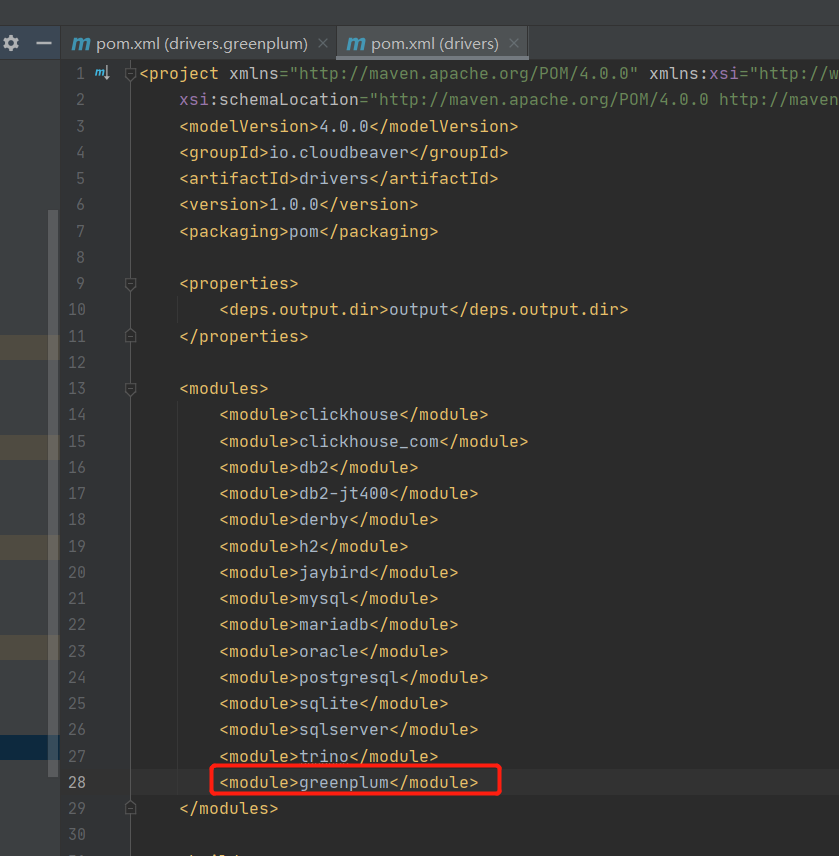The height and width of the screenshot is (856, 839).
Task: Close the pom.xml (drivers) tab
Action: 514,43
